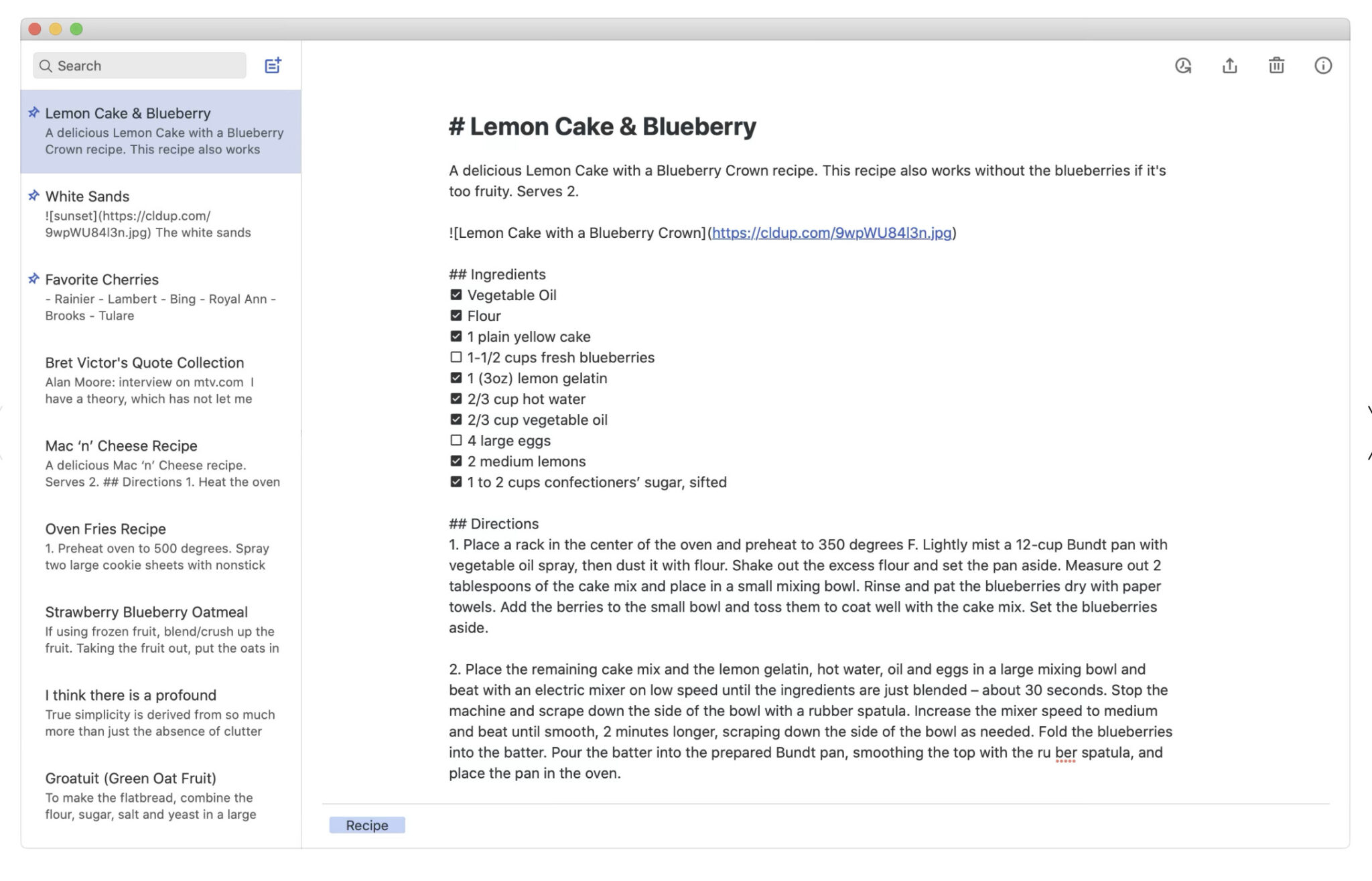Delete the current note using trash icon
Image resolution: width=1372 pixels, height=881 pixels.
click(1276, 66)
